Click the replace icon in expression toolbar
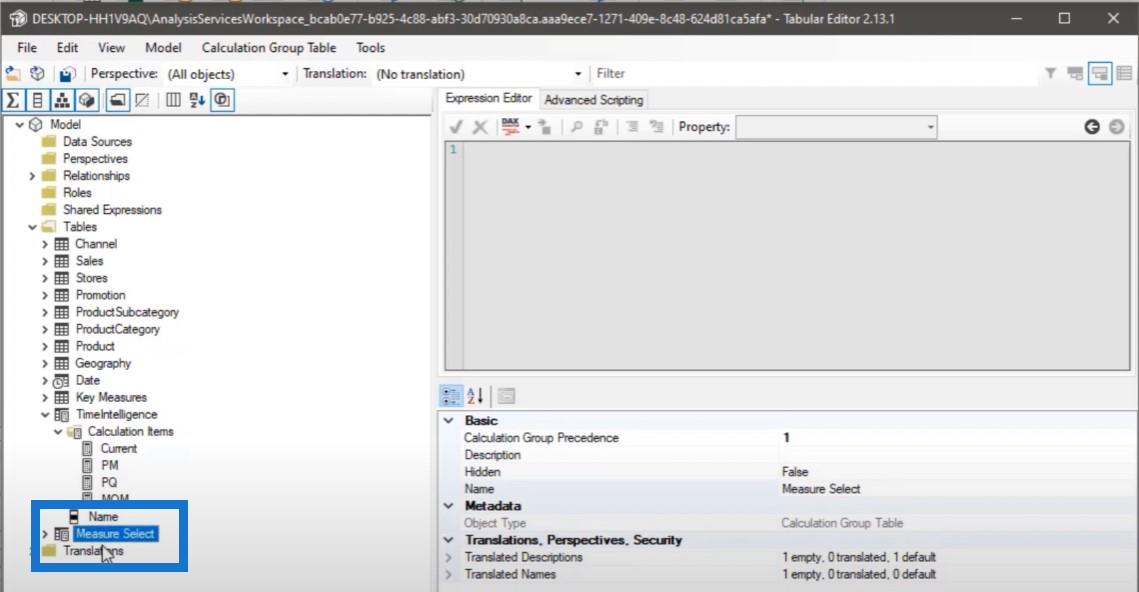Screen dimensions: 1139x592 pyautogui.click(x=601, y=127)
